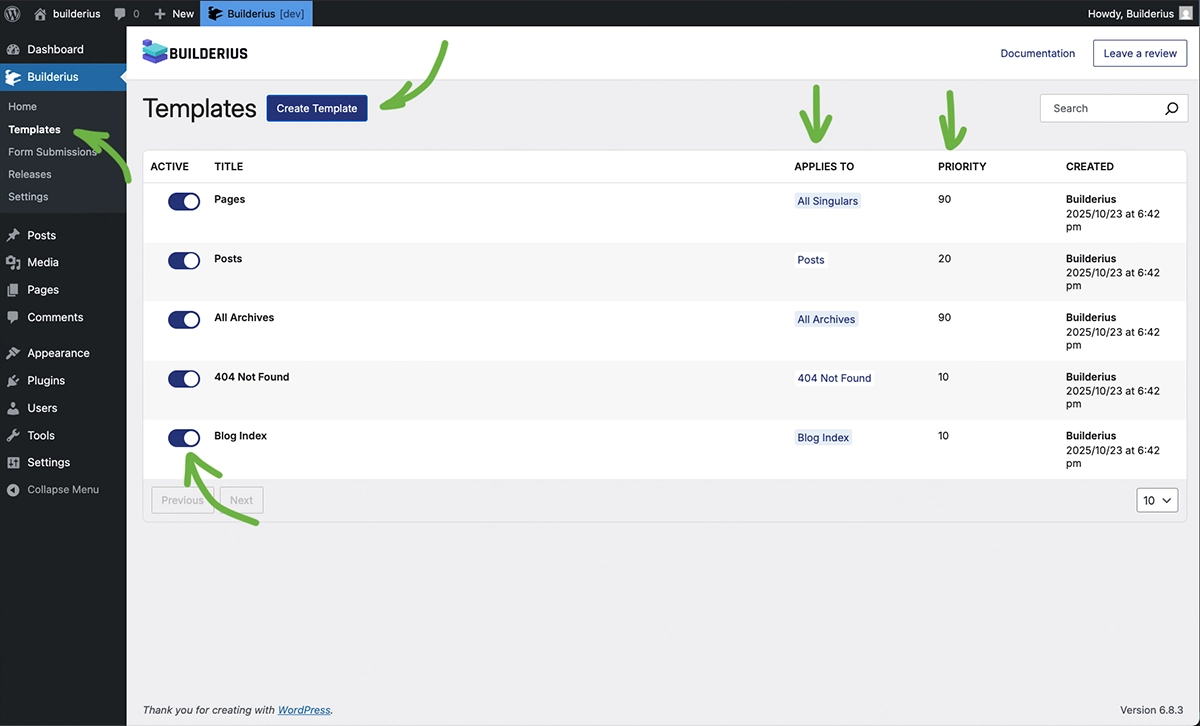
Task: Click the Builderius logo in the page header
Action: click(x=195, y=51)
